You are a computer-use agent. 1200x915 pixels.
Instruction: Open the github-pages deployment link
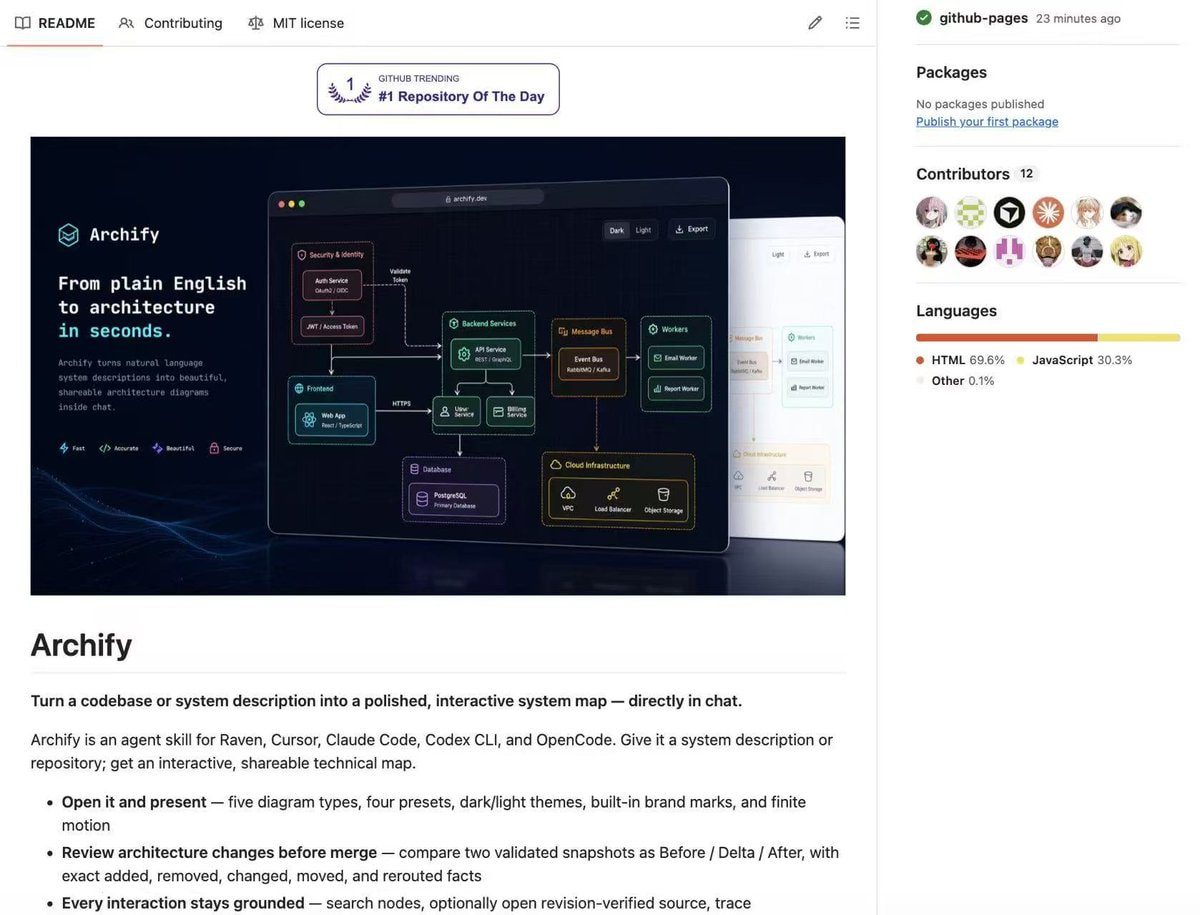[x=983, y=18]
